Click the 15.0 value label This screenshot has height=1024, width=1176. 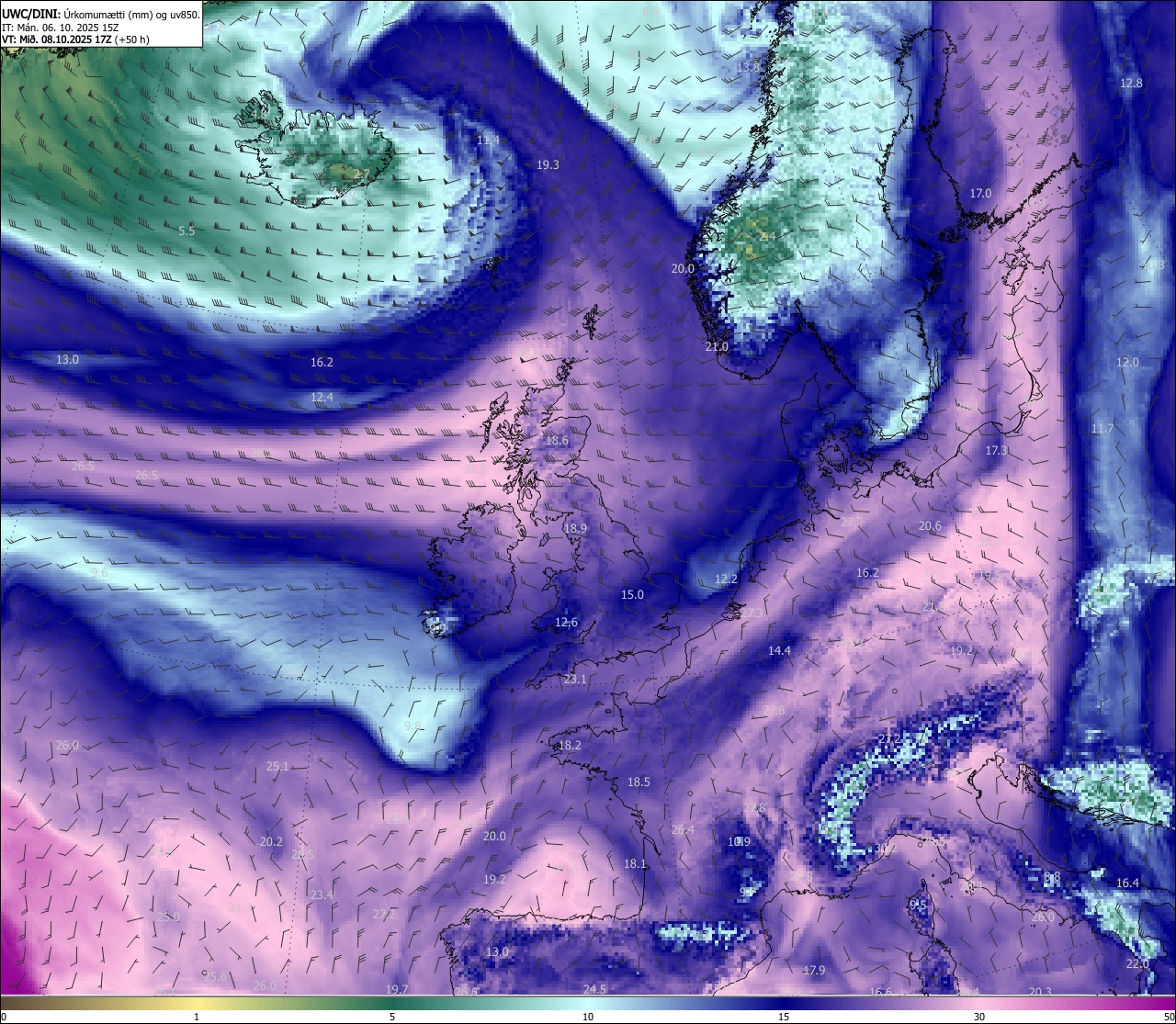[x=632, y=594]
